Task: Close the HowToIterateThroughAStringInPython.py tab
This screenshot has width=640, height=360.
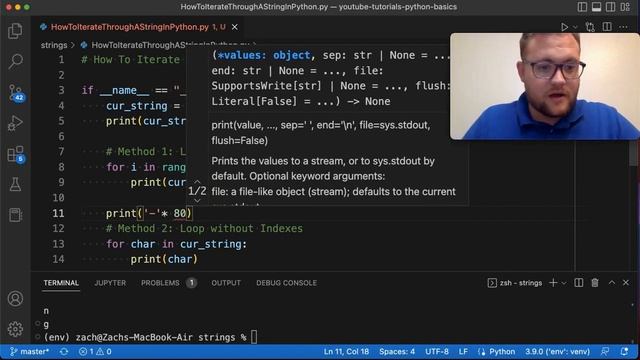Action: (x=235, y=27)
